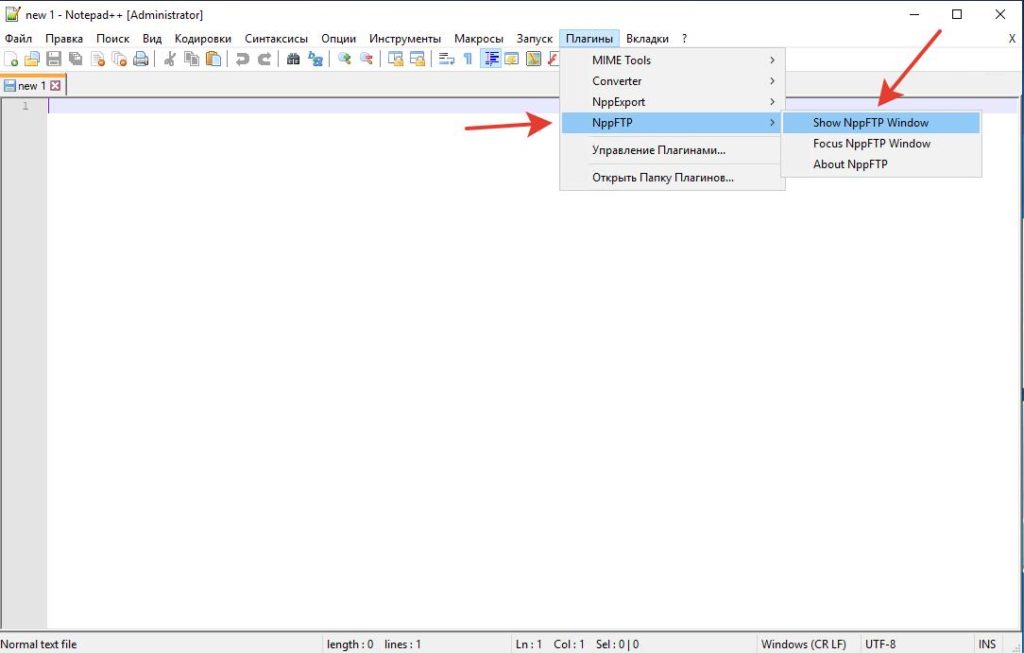Open the Макросы menu

(x=479, y=39)
